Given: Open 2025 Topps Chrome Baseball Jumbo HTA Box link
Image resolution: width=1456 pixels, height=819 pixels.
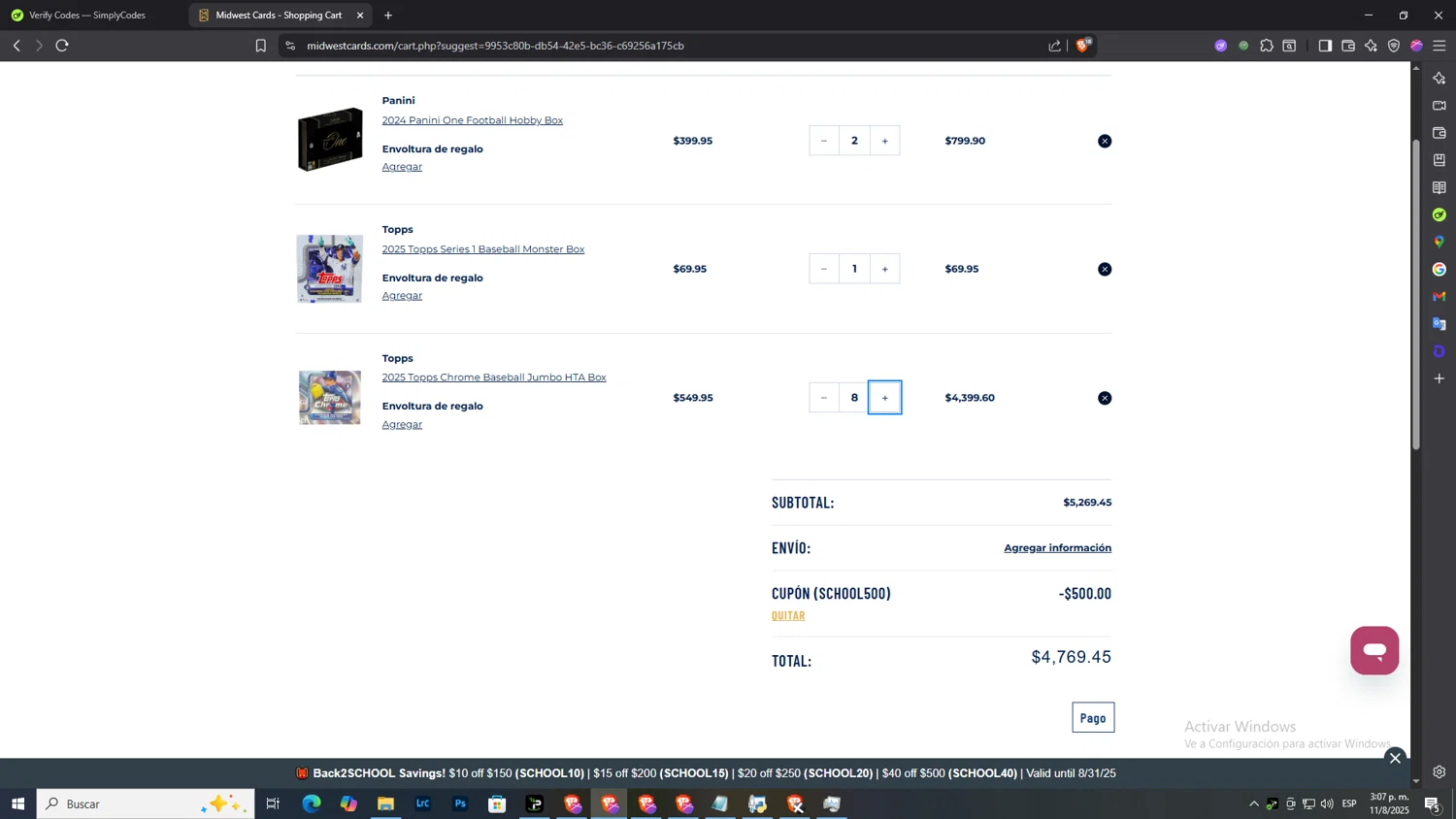Looking at the screenshot, I should 494,377.
